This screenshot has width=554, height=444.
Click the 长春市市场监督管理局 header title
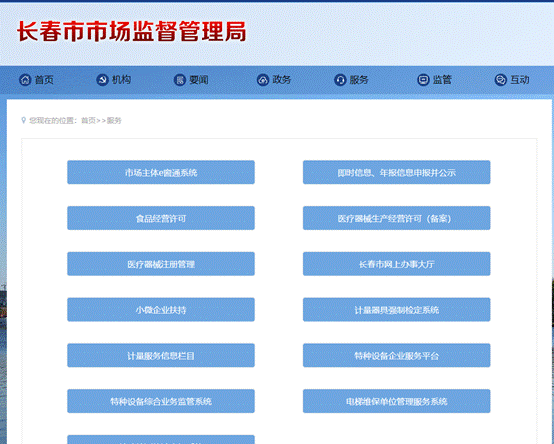[x=131, y=31]
